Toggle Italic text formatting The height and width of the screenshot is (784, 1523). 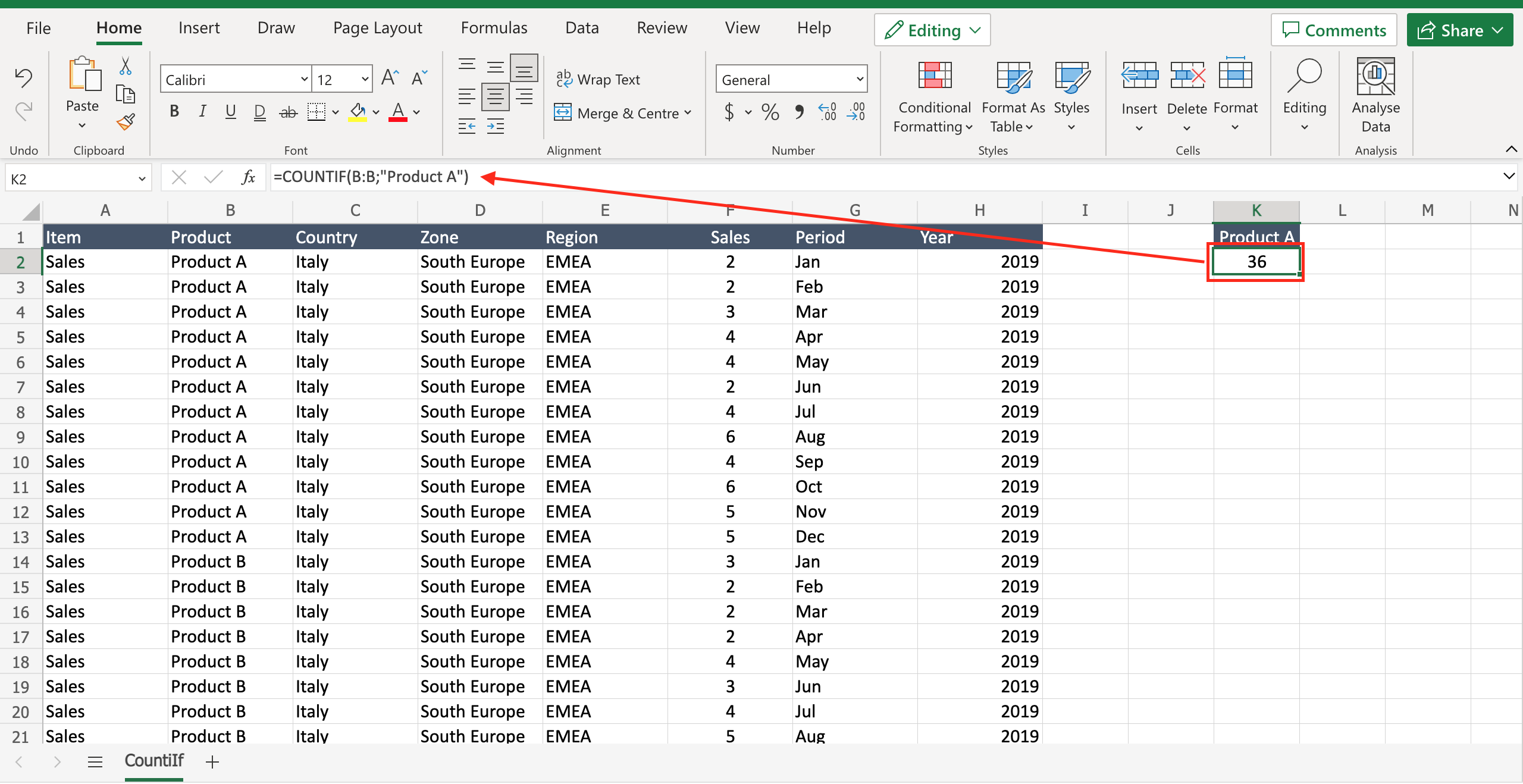[200, 110]
